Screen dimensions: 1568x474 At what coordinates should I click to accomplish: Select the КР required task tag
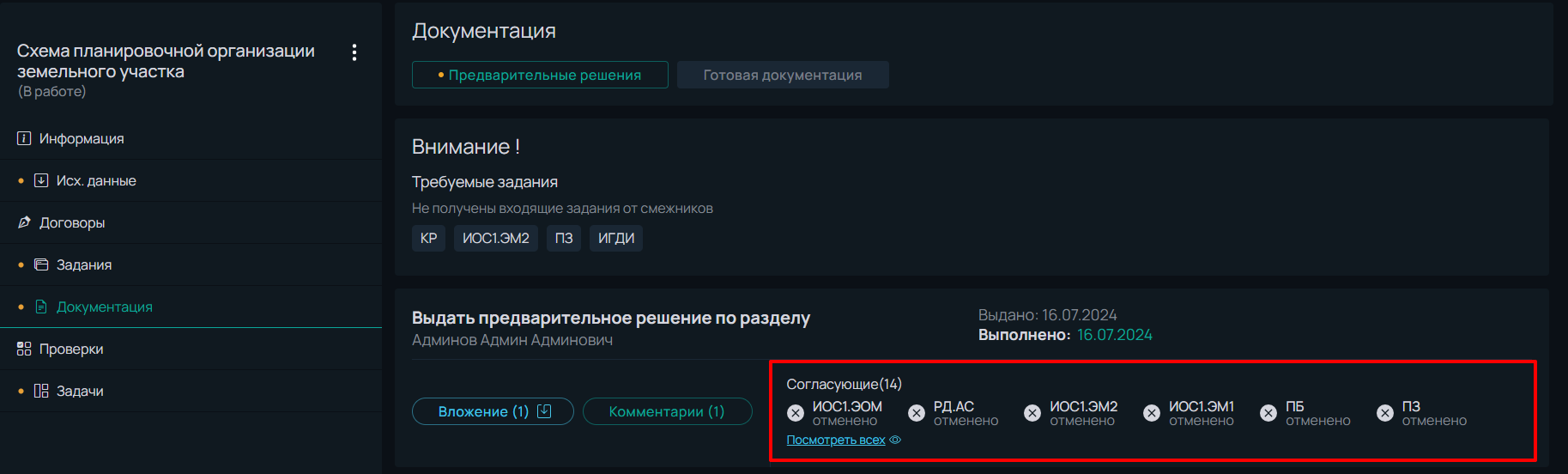tap(428, 238)
